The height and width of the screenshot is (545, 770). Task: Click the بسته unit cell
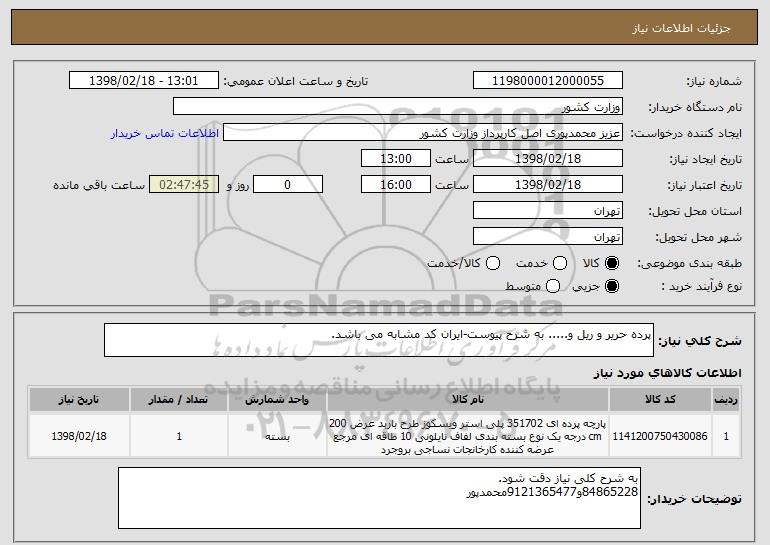coord(277,436)
